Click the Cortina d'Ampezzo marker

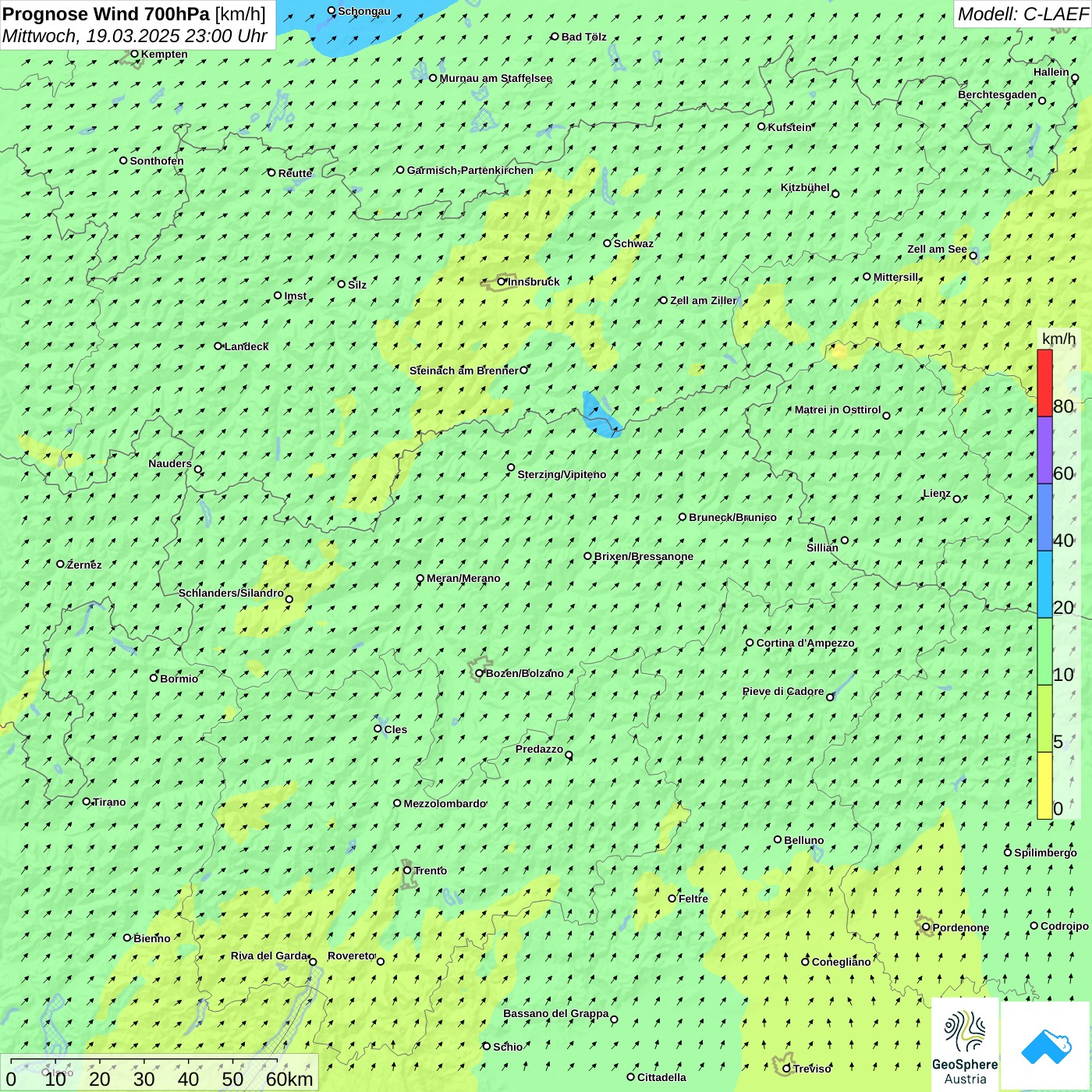(x=750, y=643)
